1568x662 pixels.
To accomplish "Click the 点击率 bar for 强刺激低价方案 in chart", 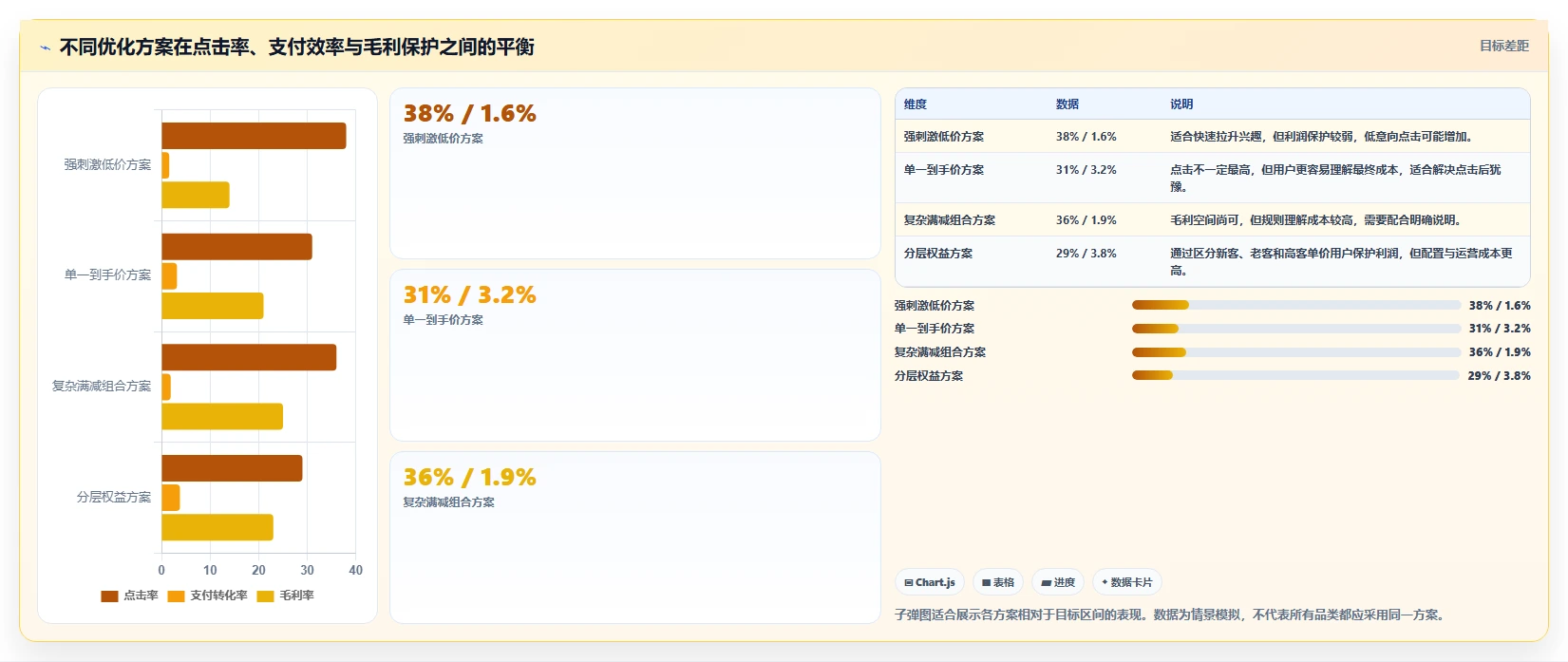I will [254, 136].
